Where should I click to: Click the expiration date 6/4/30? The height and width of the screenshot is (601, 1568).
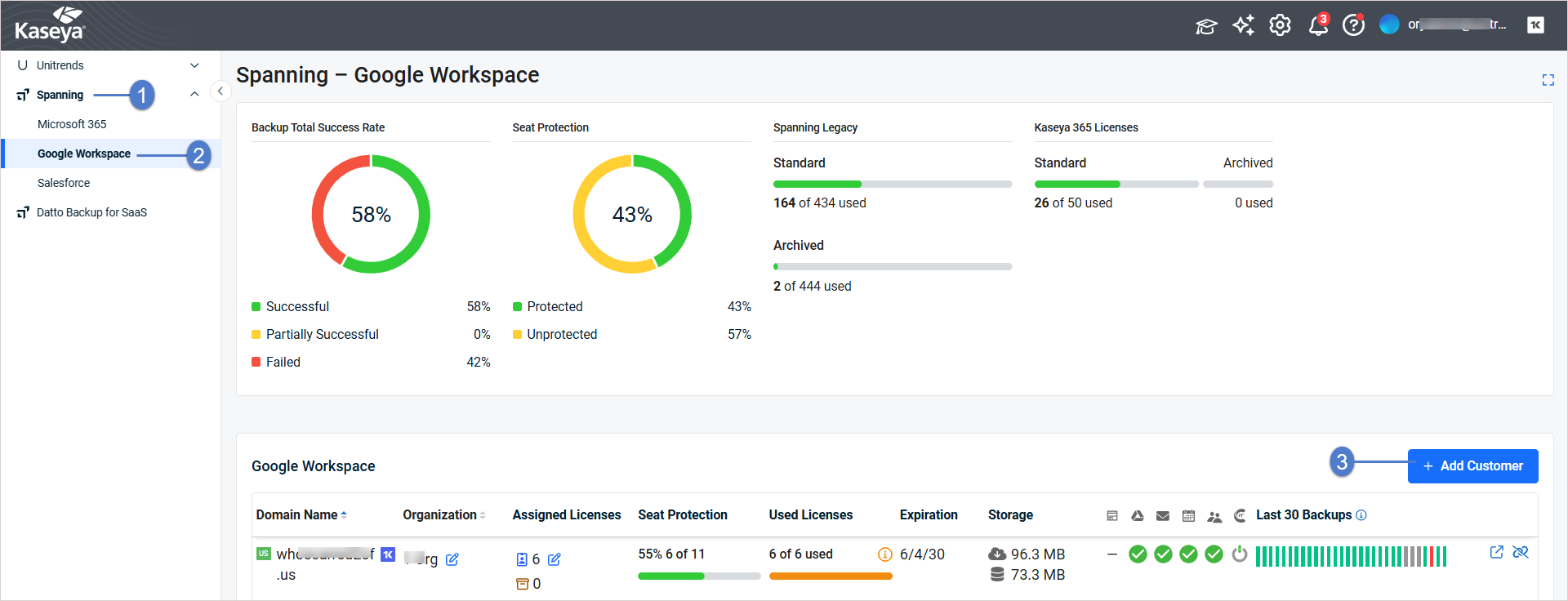tap(922, 554)
